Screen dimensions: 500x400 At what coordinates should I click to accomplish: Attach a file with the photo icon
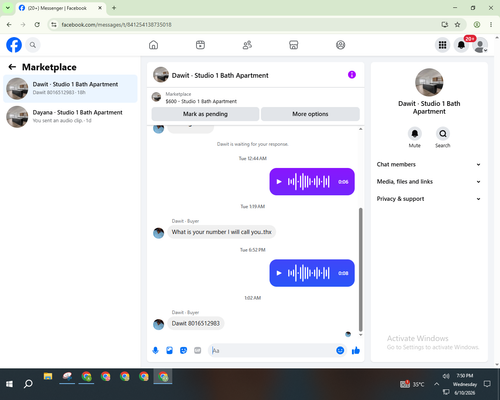(x=169, y=350)
